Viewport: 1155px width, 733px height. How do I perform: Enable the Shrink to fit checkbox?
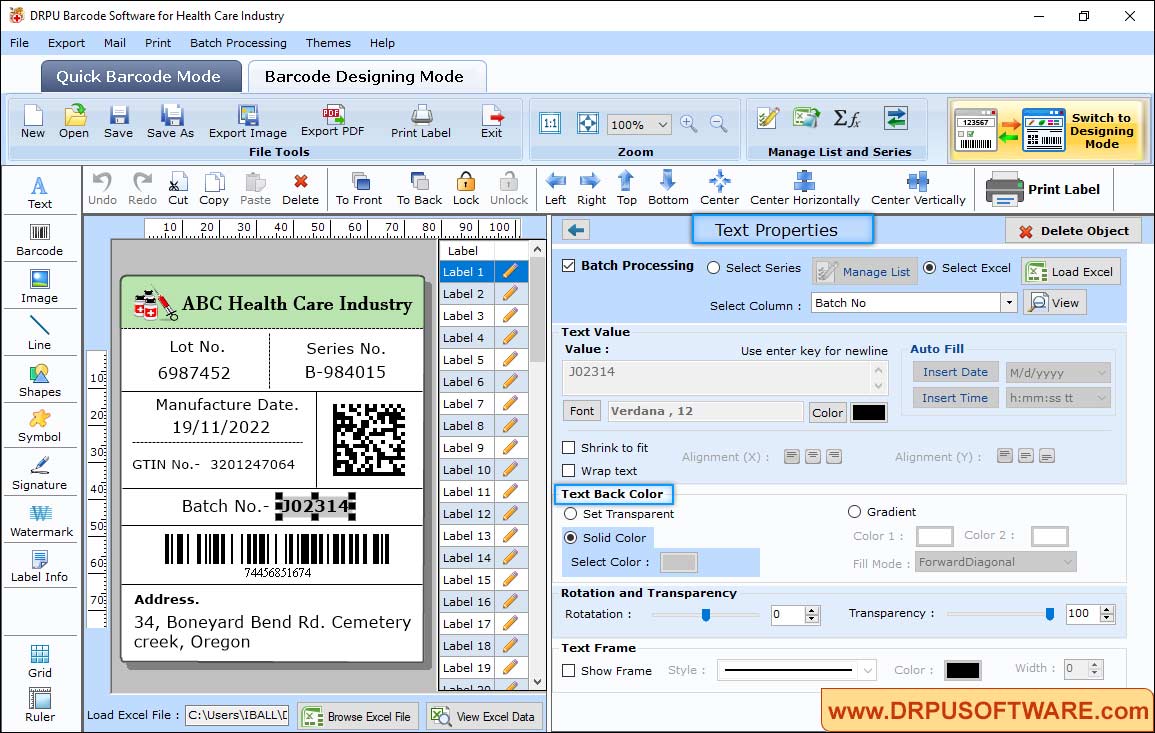pos(569,447)
